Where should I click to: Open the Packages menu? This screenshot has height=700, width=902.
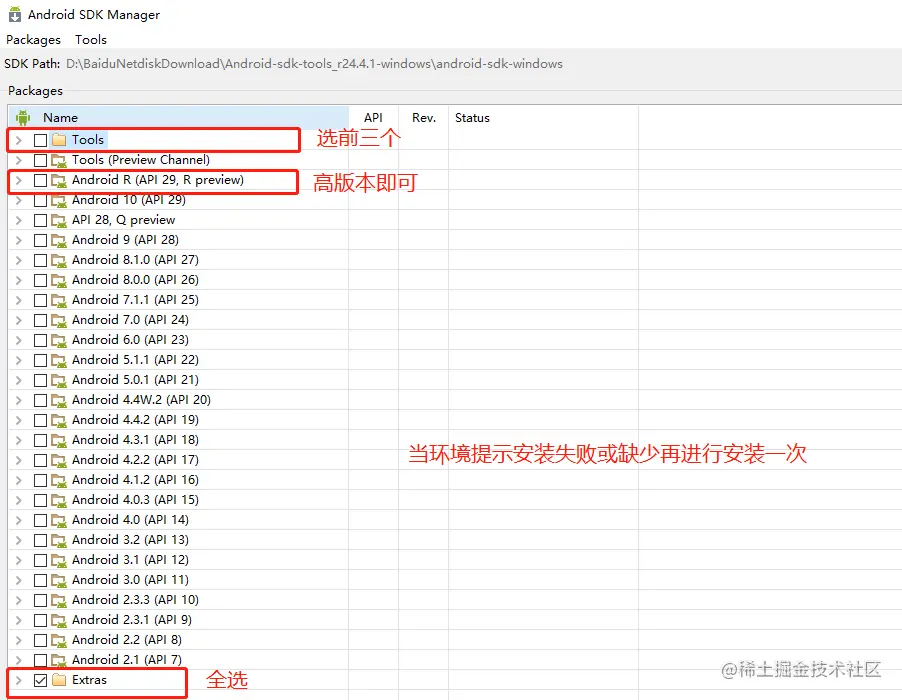click(33, 40)
